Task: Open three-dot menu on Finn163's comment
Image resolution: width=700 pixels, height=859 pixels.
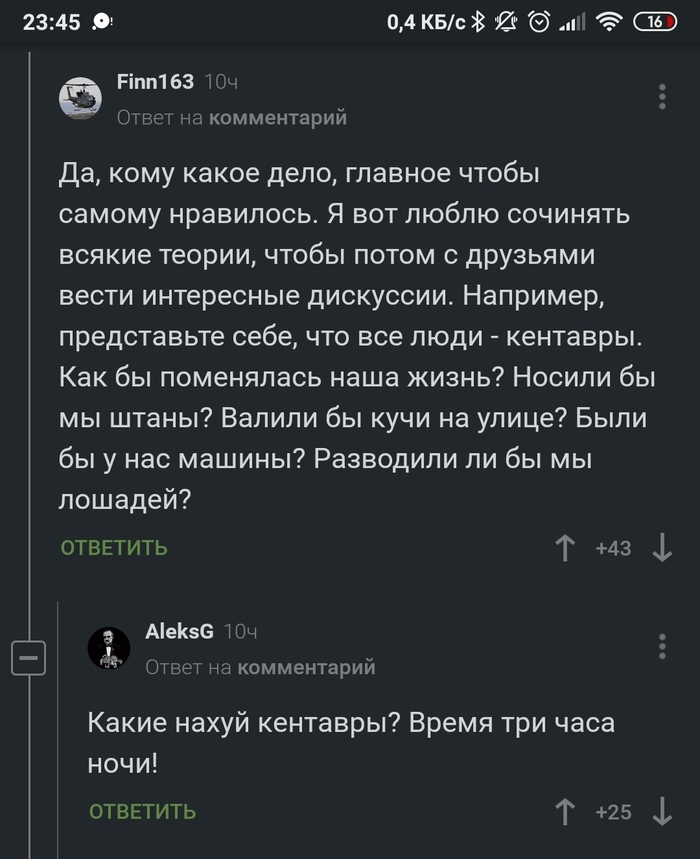Action: click(662, 97)
